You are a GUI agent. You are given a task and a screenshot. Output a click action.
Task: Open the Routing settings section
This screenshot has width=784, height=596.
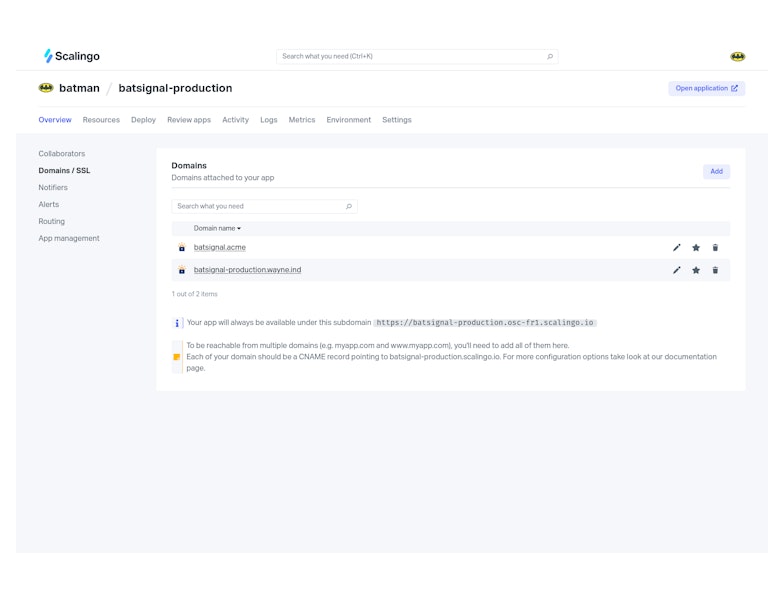pos(51,221)
